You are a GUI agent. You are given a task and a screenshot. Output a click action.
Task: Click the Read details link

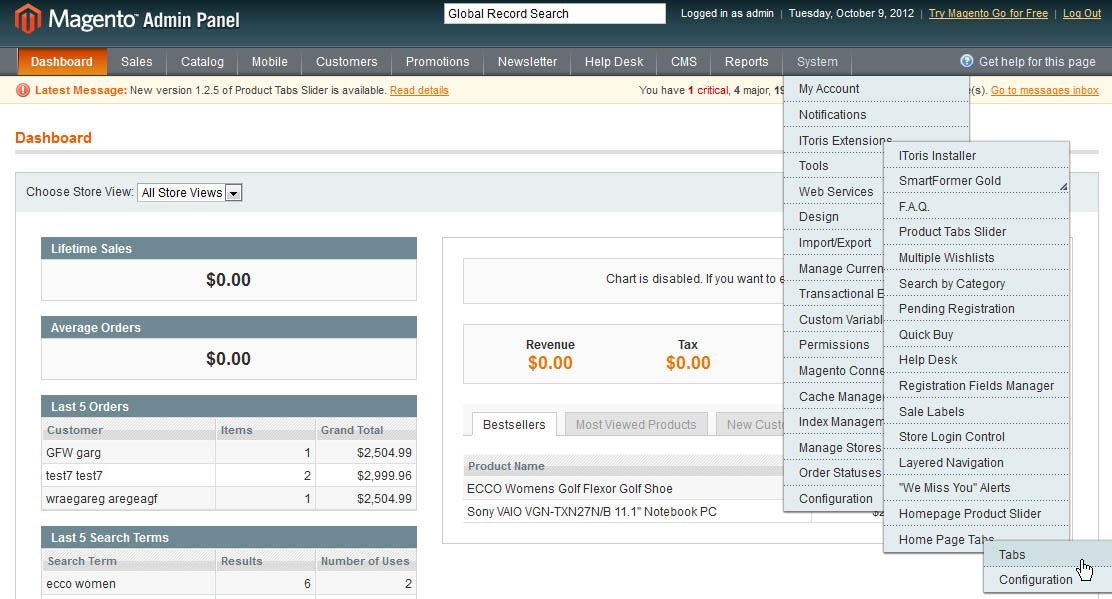tap(419, 90)
